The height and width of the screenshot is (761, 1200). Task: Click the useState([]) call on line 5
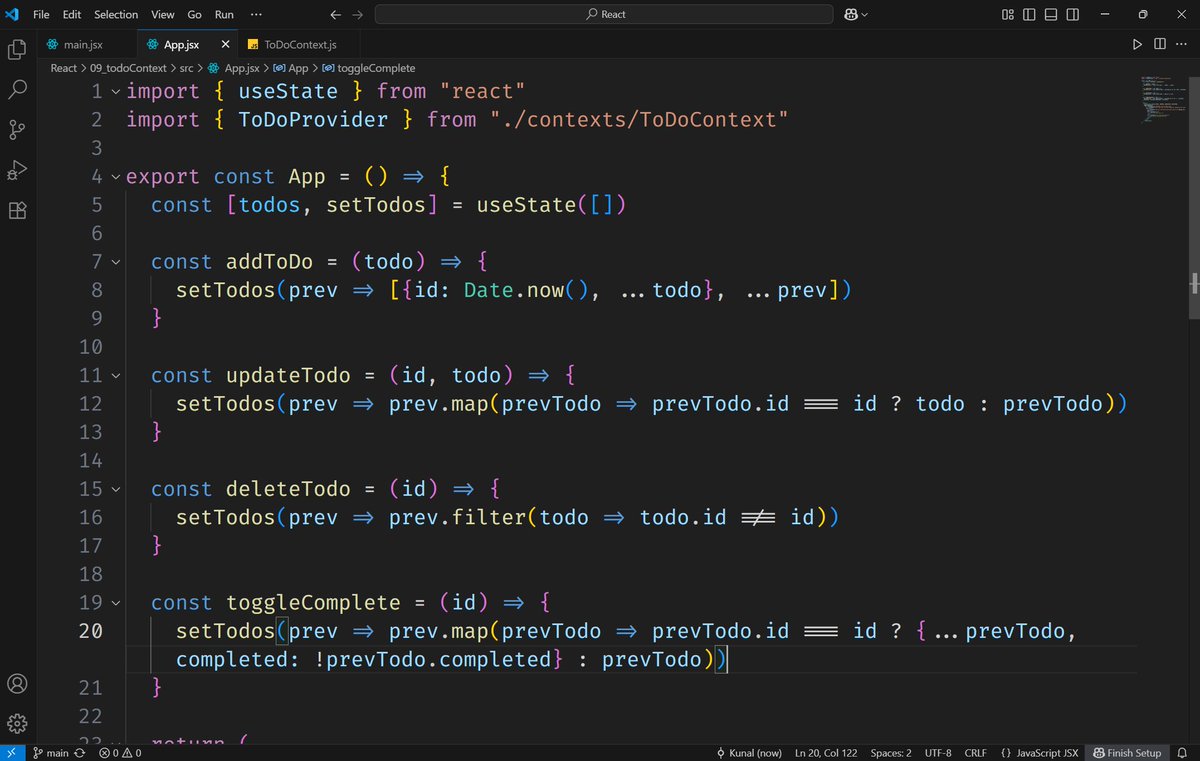[x=551, y=205]
